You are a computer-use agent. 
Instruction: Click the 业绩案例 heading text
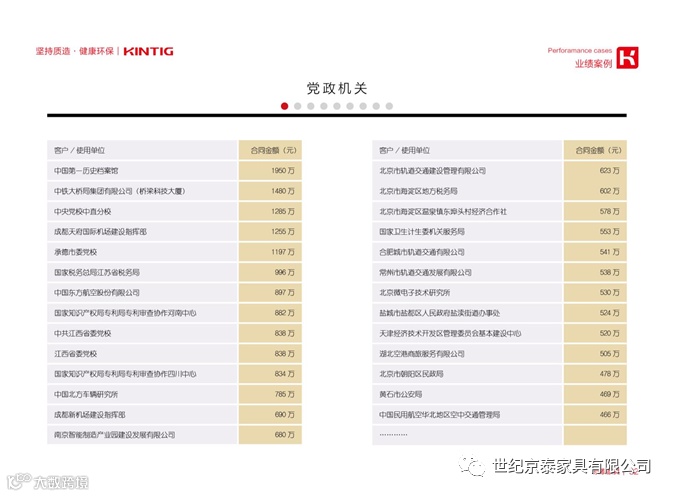pyautogui.click(x=594, y=64)
